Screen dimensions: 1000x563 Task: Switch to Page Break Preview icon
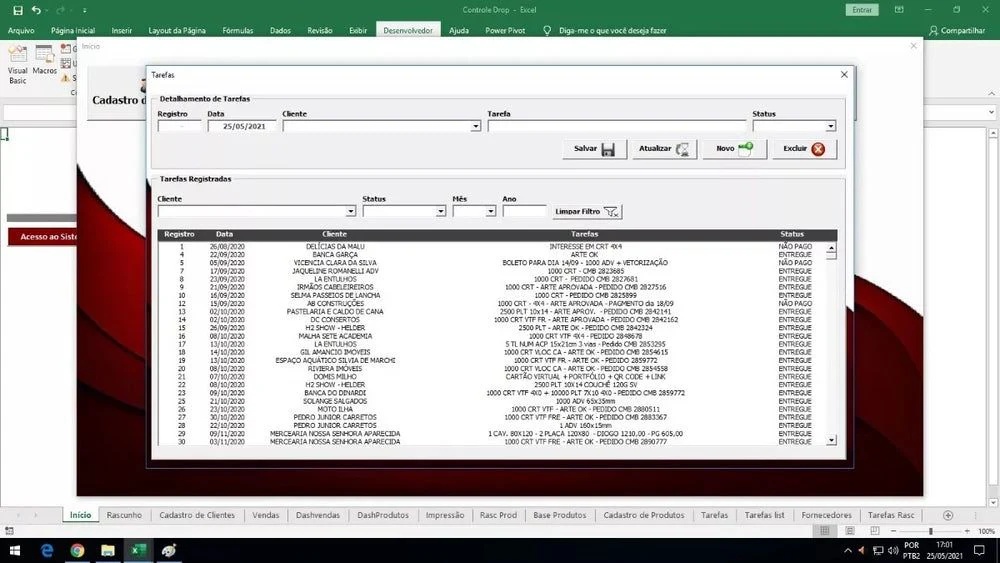[x=875, y=530]
